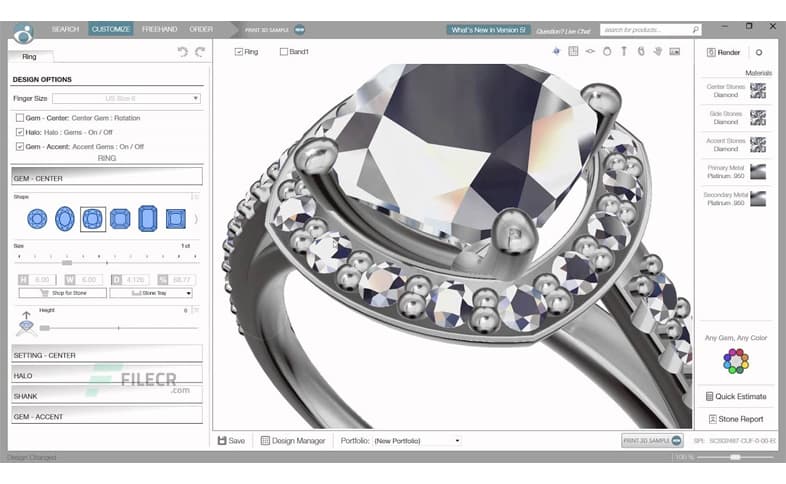786x484 pixels.
Task: Click the application logo icon
Action: 23,34
